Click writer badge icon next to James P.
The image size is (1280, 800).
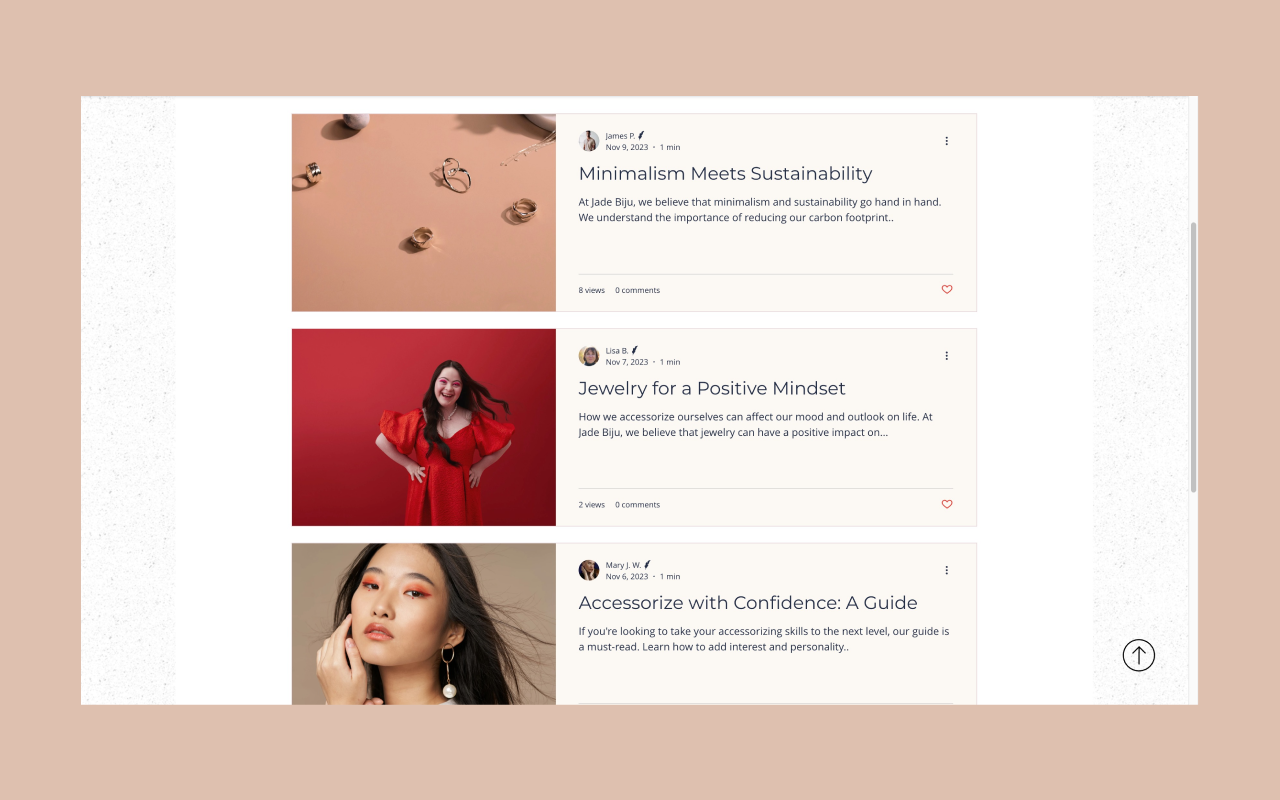pos(641,135)
